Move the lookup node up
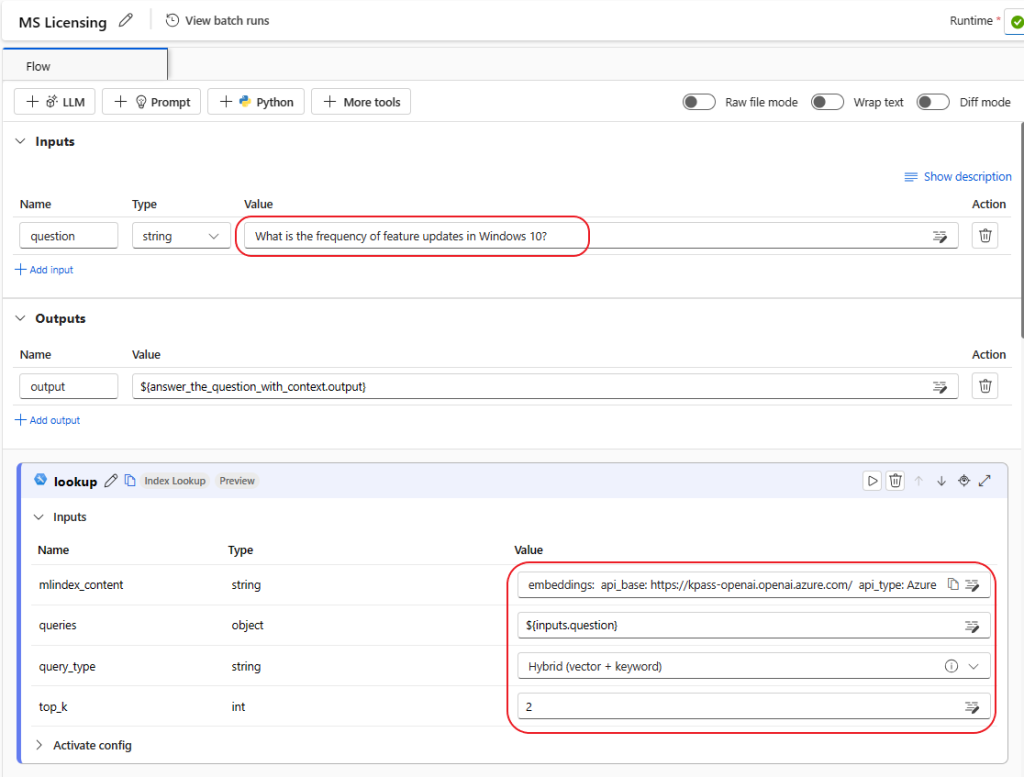Viewport: 1024px width, 777px height. coord(919,481)
